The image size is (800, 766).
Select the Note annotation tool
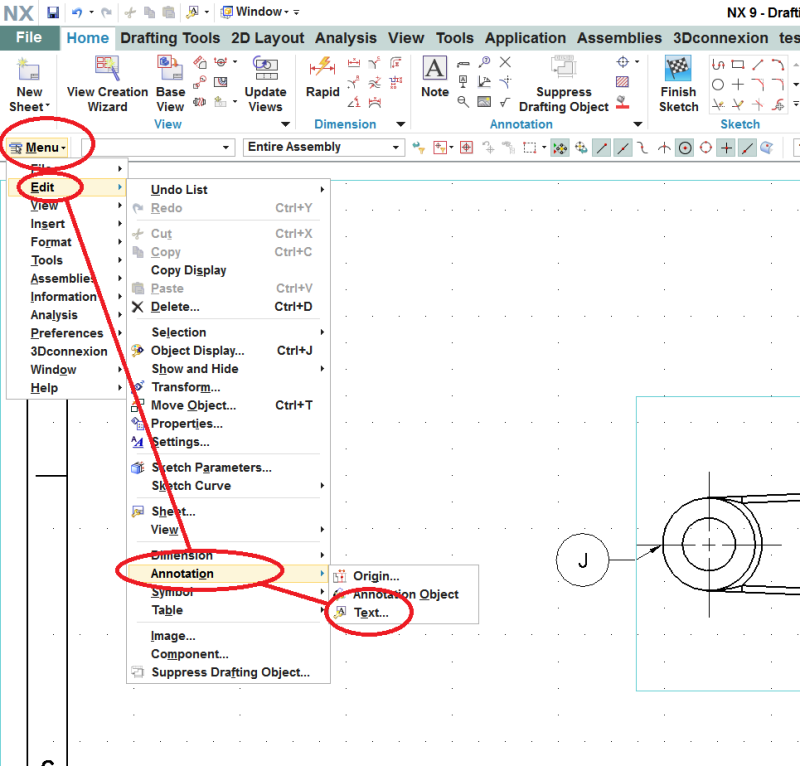tap(435, 78)
